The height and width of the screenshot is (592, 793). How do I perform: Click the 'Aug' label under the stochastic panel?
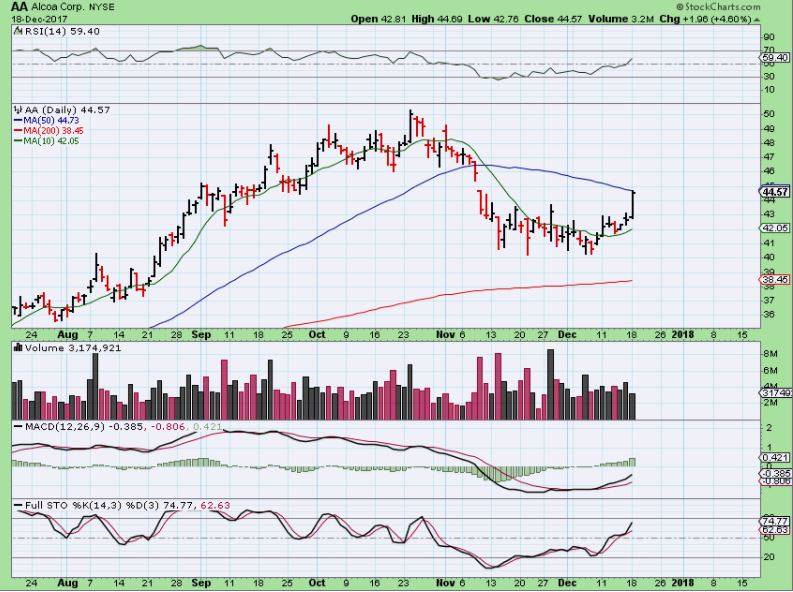67,583
